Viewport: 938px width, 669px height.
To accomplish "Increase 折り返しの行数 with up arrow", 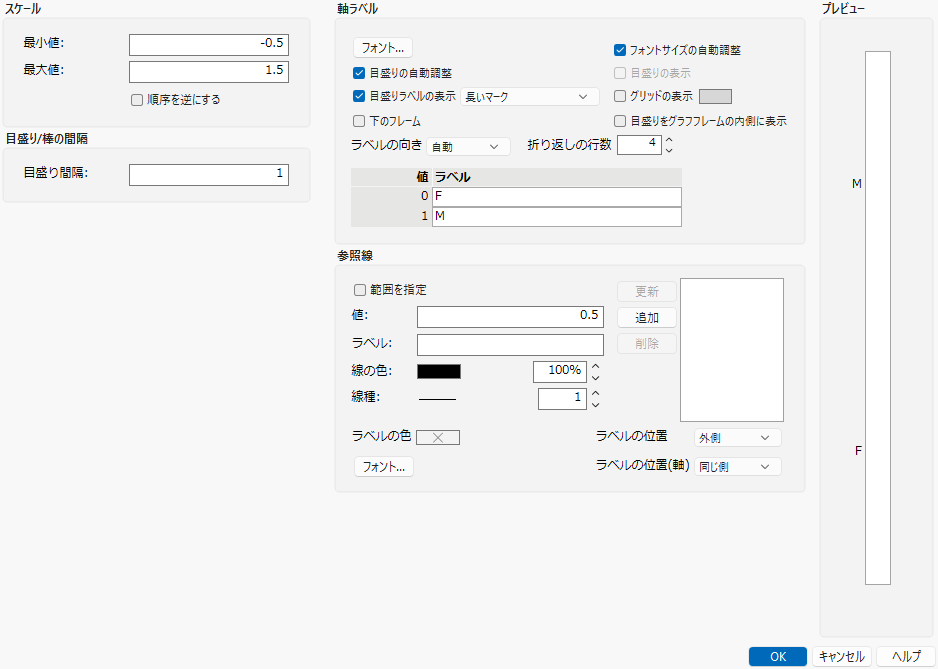I will (x=669, y=140).
